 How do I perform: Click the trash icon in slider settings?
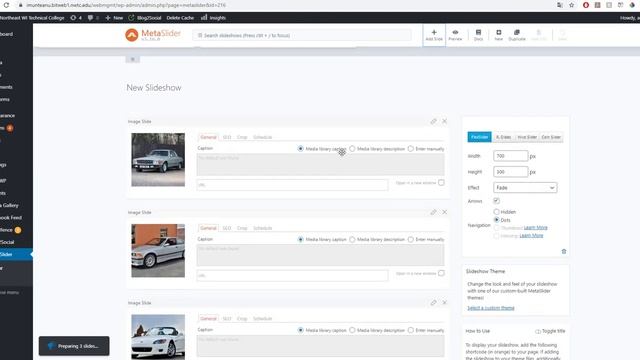point(564,251)
